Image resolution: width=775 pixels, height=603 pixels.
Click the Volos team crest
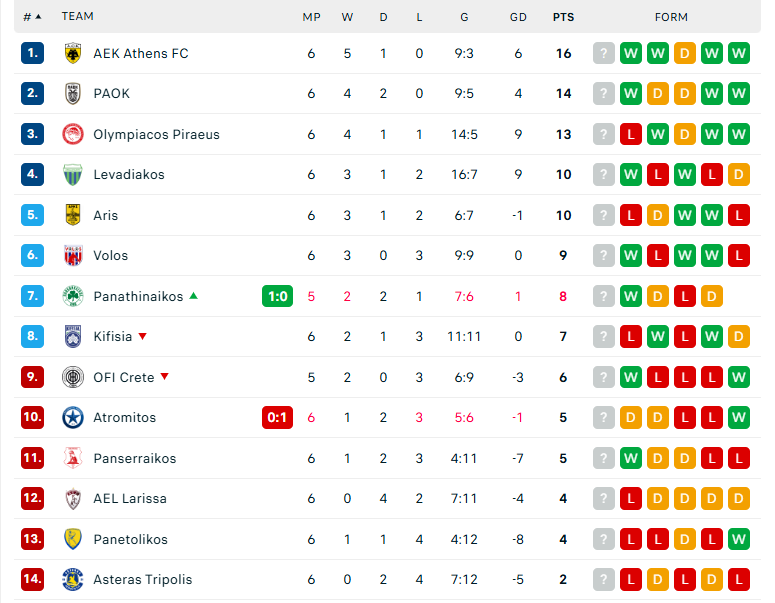pyautogui.click(x=72, y=256)
